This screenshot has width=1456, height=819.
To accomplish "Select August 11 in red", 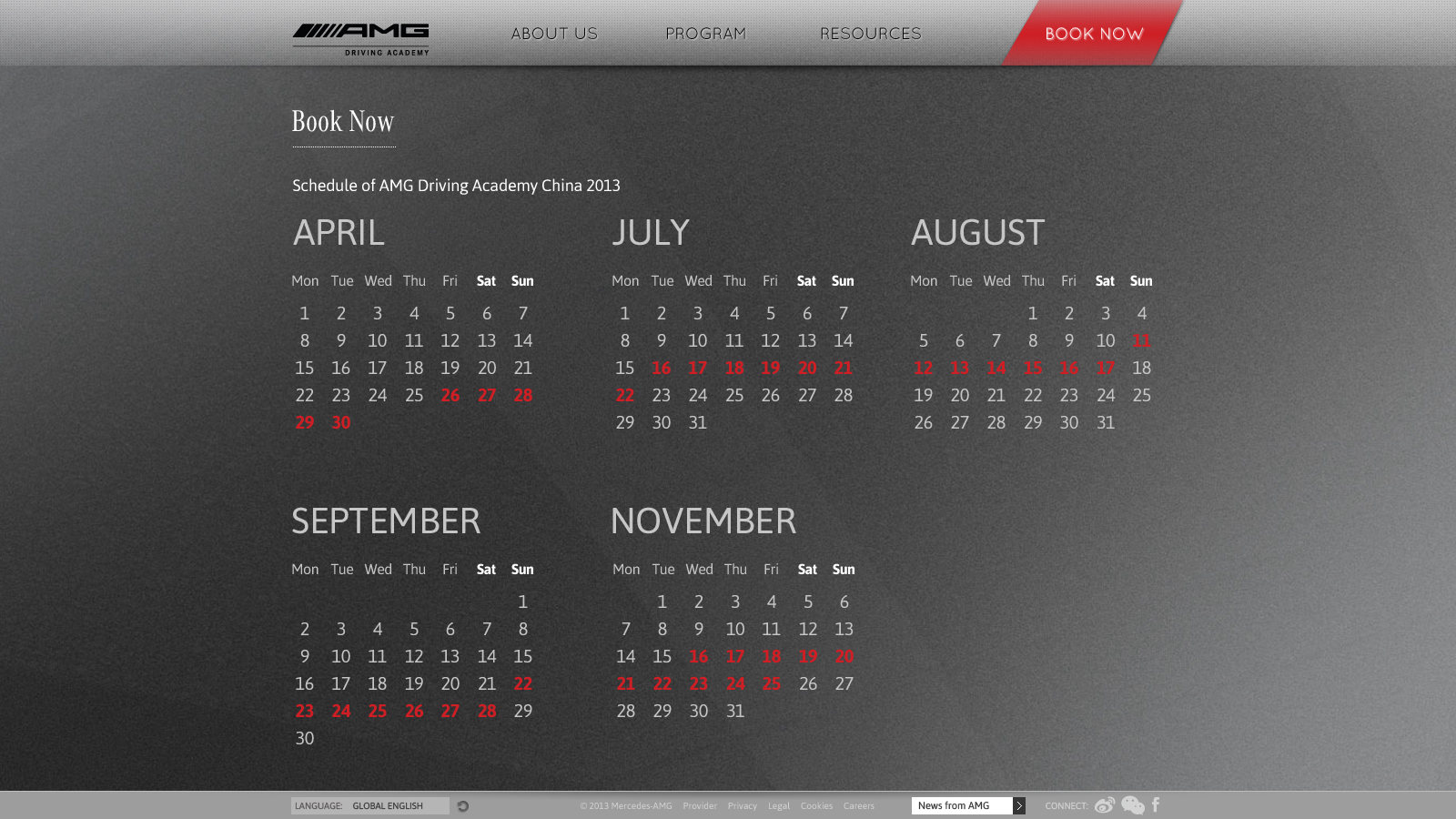I will (1141, 340).
